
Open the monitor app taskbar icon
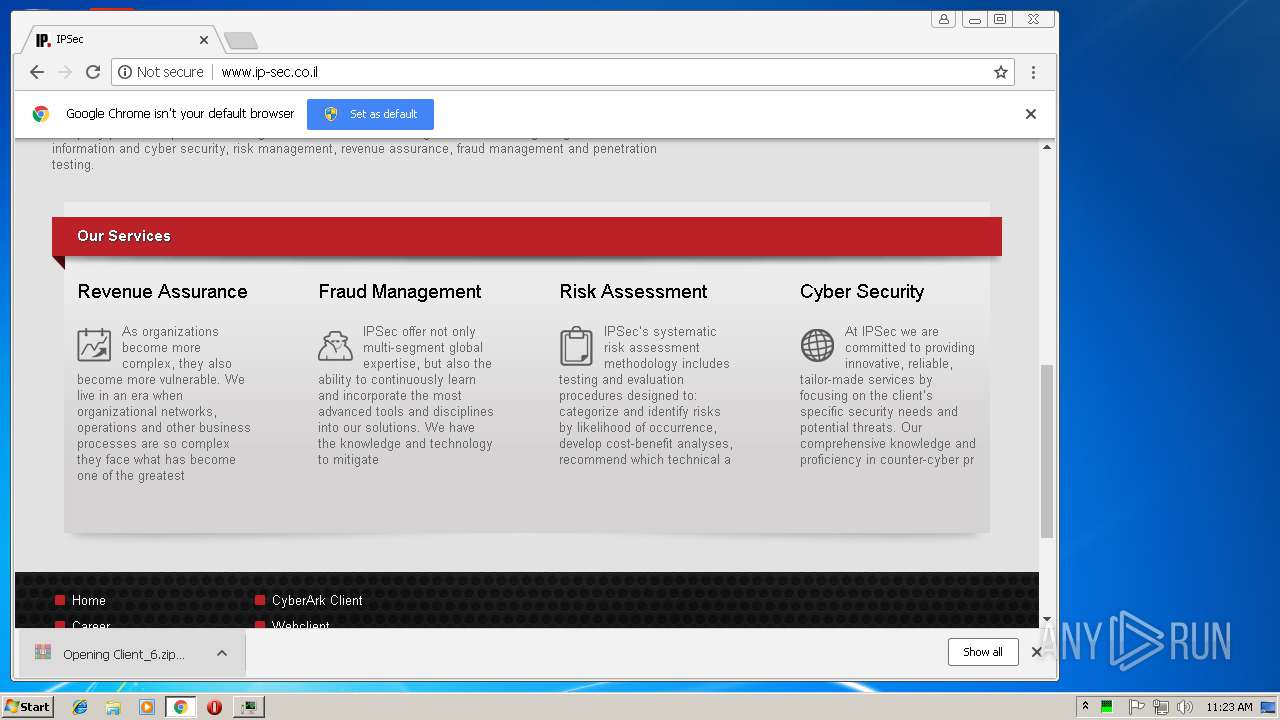click(248, 706)
